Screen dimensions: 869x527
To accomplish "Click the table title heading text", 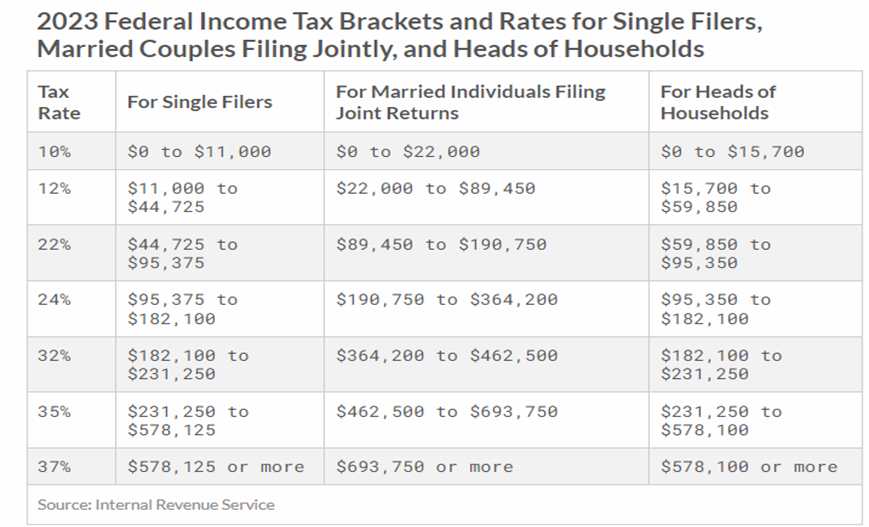I will [400, 34].
